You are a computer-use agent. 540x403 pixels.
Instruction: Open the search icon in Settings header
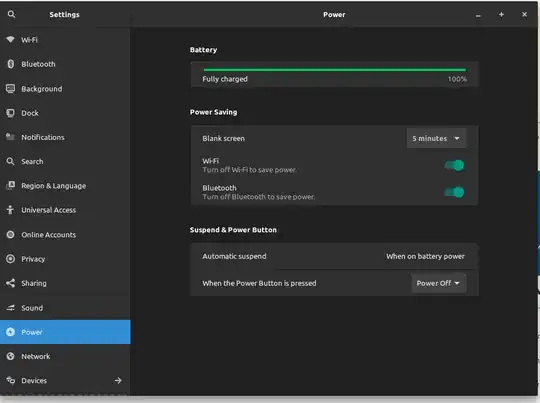tap(11, 14)
